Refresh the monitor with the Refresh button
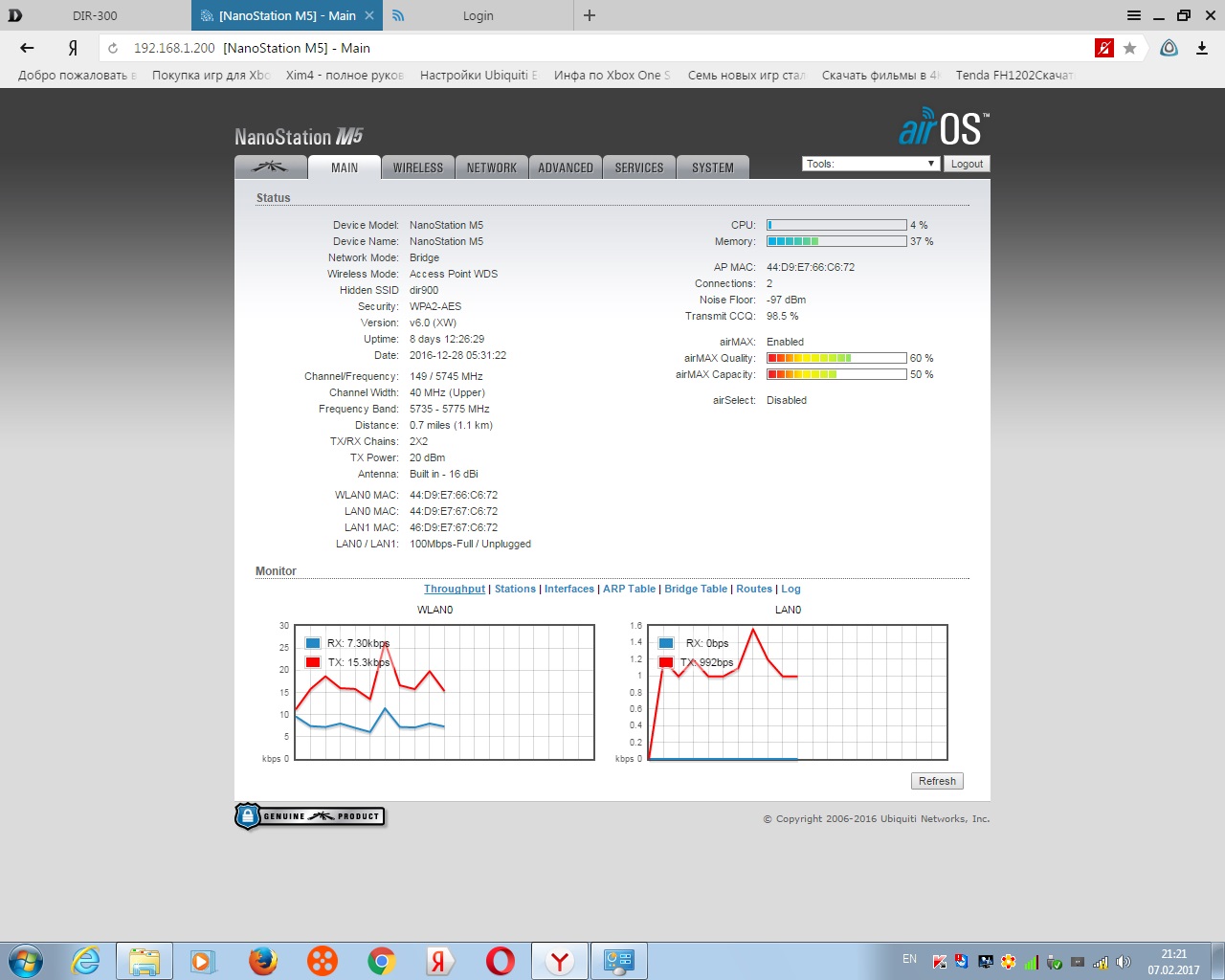This screenshot has height=980, width=1225. click(937, 781)
